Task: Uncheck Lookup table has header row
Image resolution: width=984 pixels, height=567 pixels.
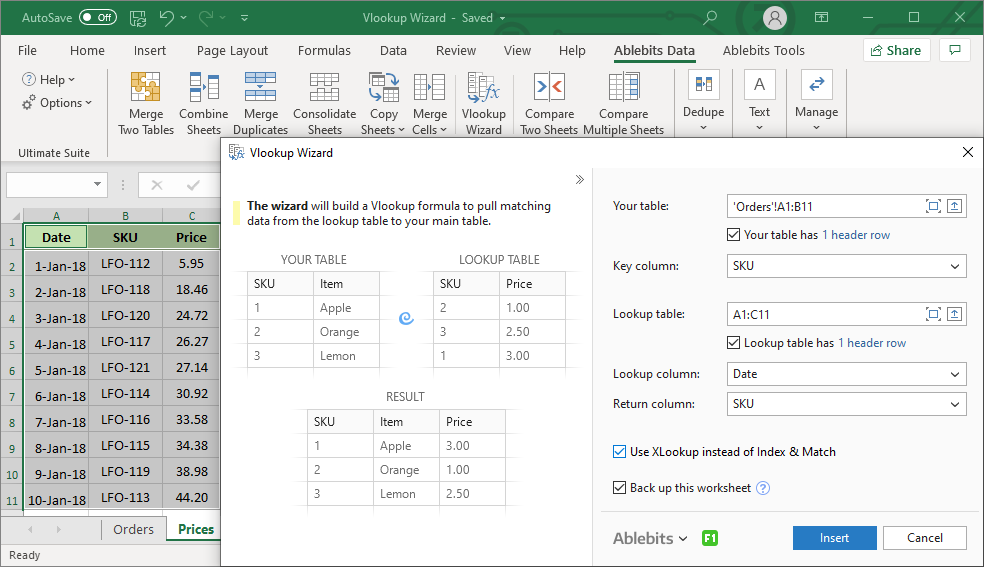Action: tap(733, 342)
